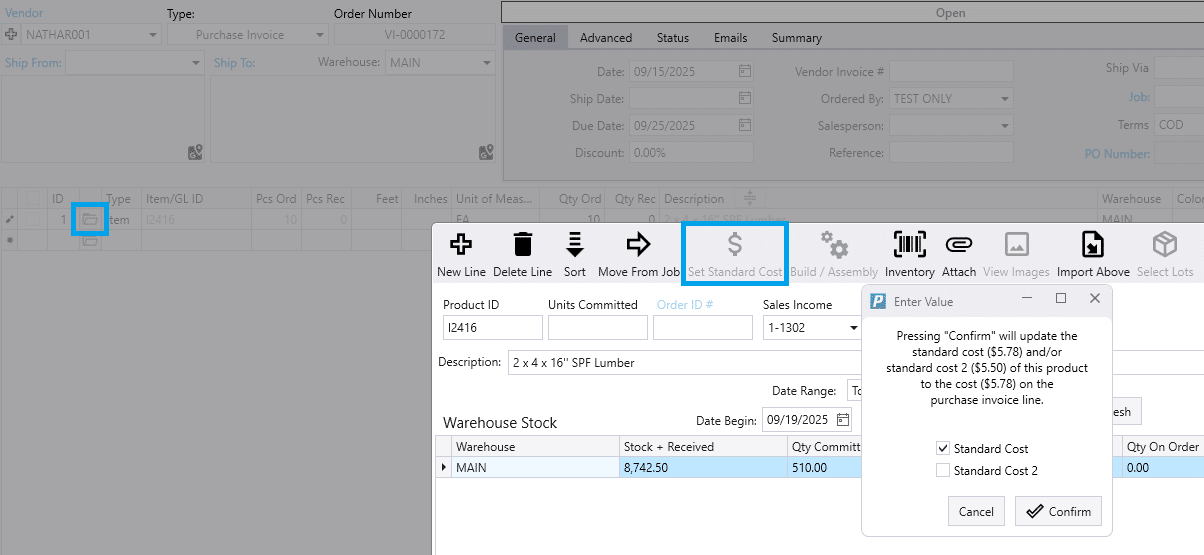Click the Product ID input field

(492, 328)
